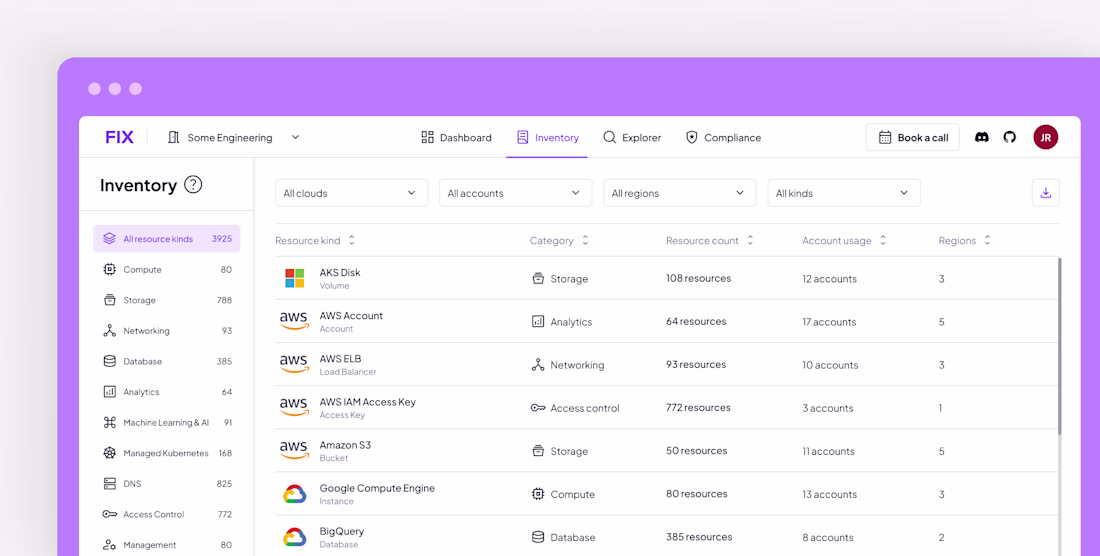Screen dimensions: 1100x556
Task: Click the 385 resources cell
Action: (x=699, y=537)
